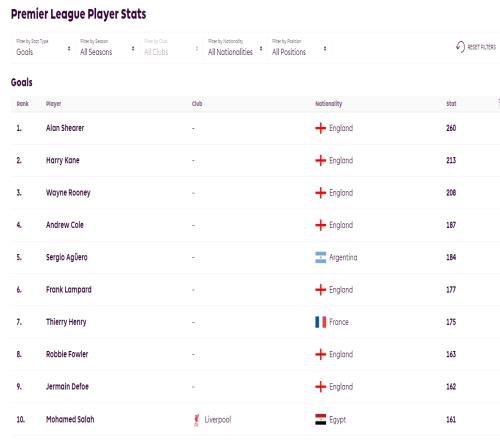Viewport: 500px width, 440px height.
Task: Click England flag in Harry Kane row
Action: [321, 160]
